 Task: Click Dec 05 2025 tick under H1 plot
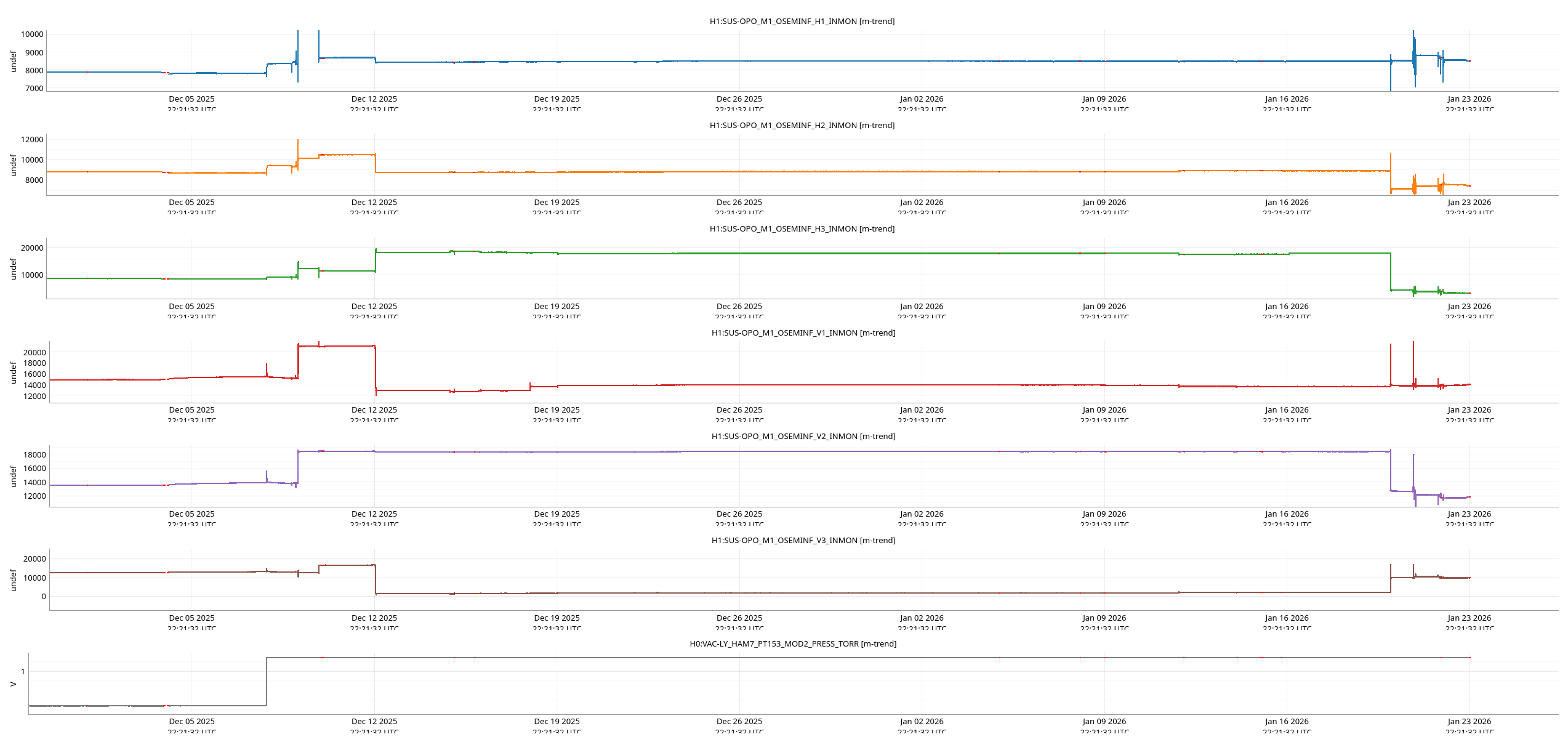click(x=191, y=99)
